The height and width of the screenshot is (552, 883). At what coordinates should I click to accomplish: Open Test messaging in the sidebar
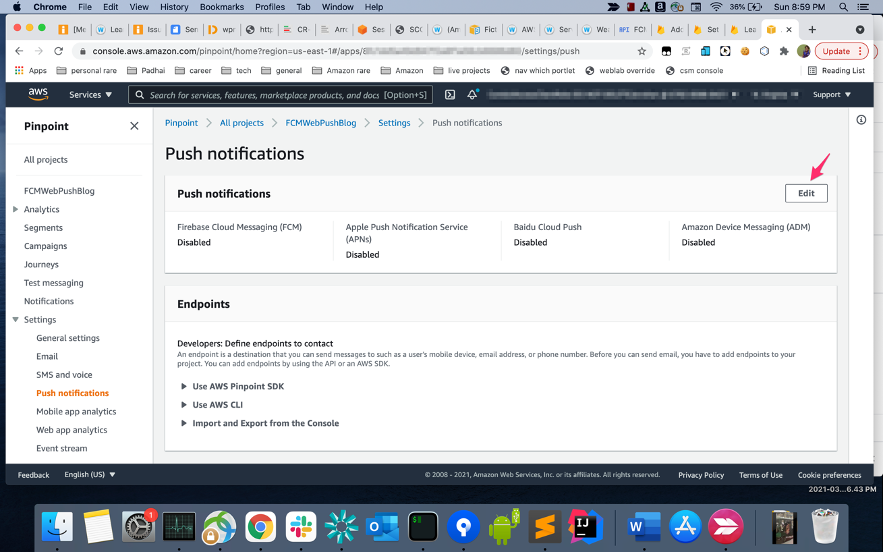pos(53,283)
